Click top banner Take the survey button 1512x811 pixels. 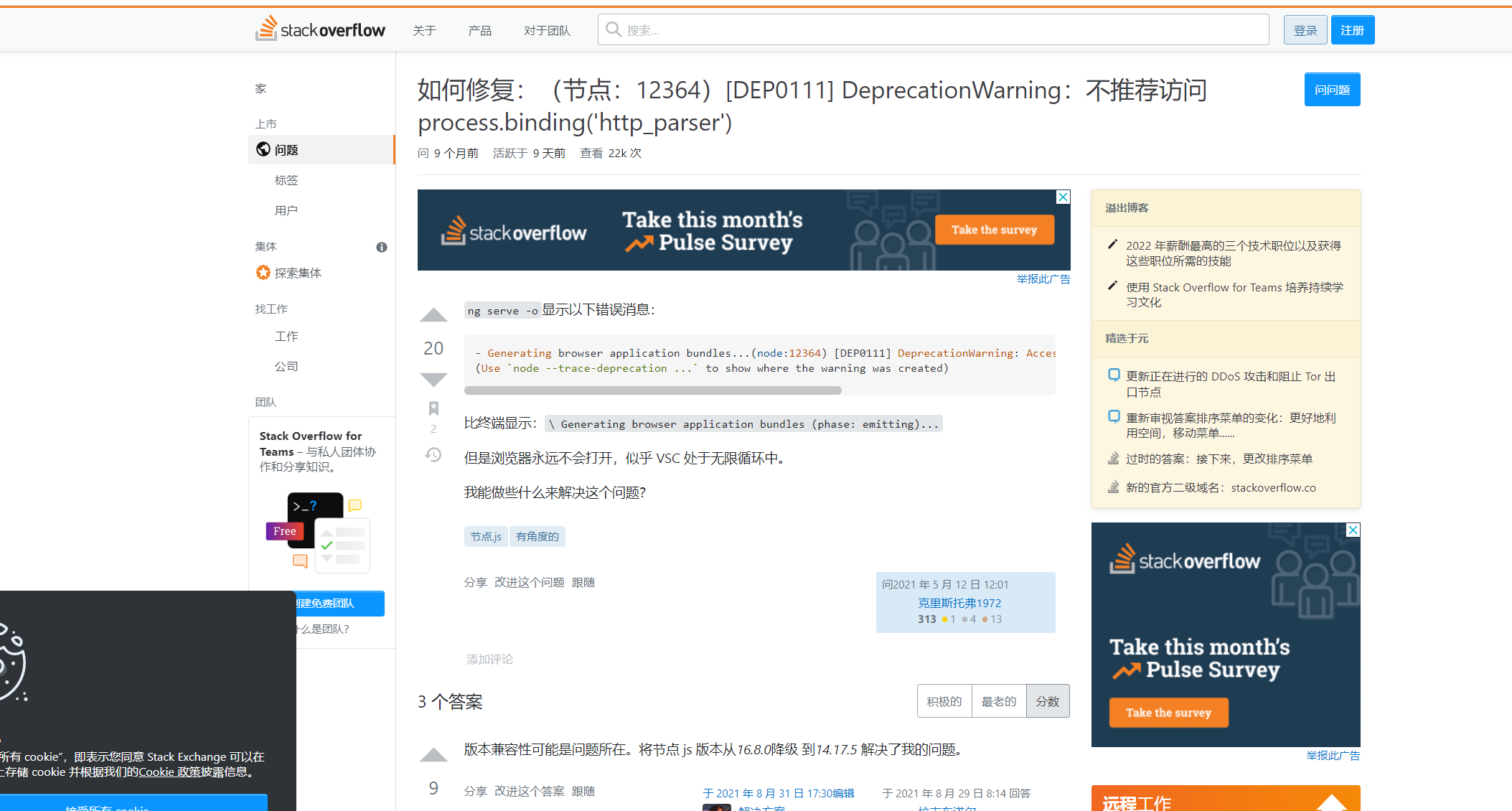click(x=995, y=230)
